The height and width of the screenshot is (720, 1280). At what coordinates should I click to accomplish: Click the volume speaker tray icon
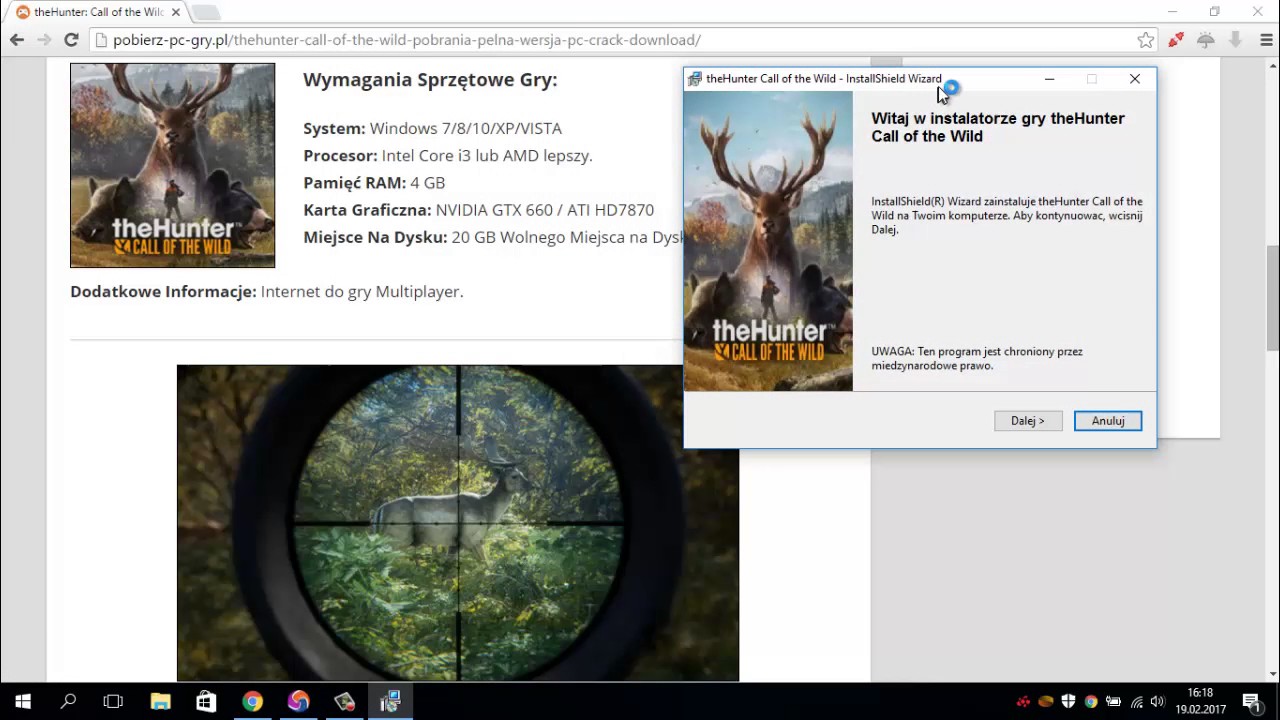(x=1158, y=702)
